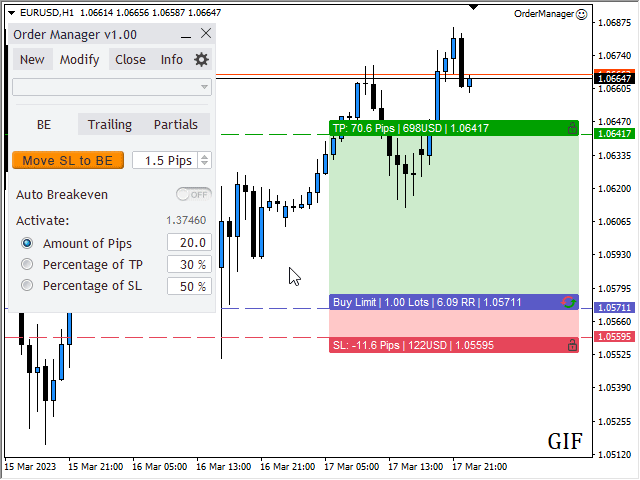Click the OrderManager smiley face icon
640x480 pixels.
[x=581, y=14]
